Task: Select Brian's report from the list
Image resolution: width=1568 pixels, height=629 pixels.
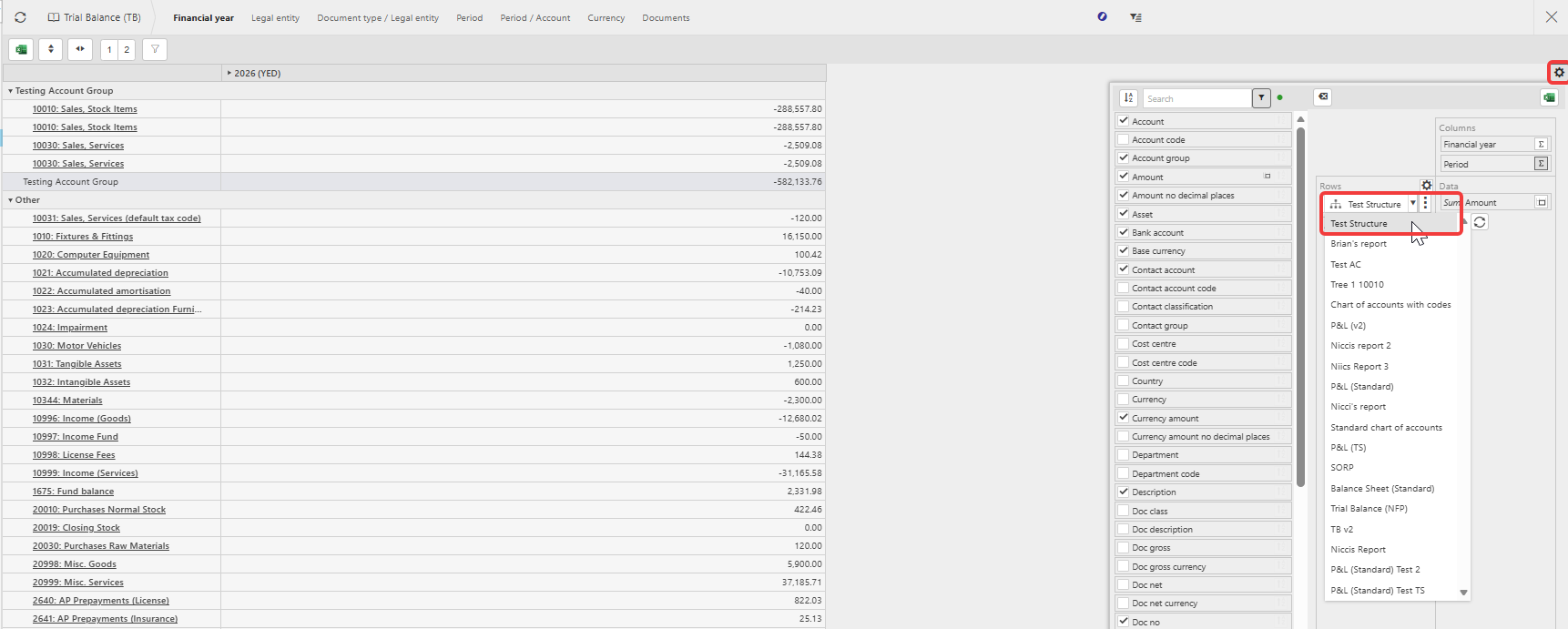Action: tap(1359, 244)
